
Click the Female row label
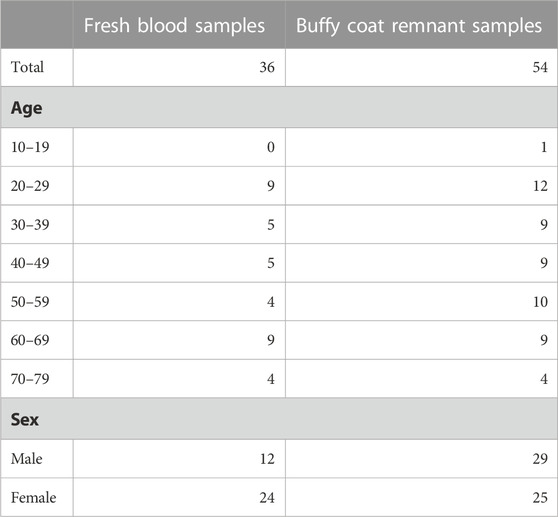[x=33, y=497]
